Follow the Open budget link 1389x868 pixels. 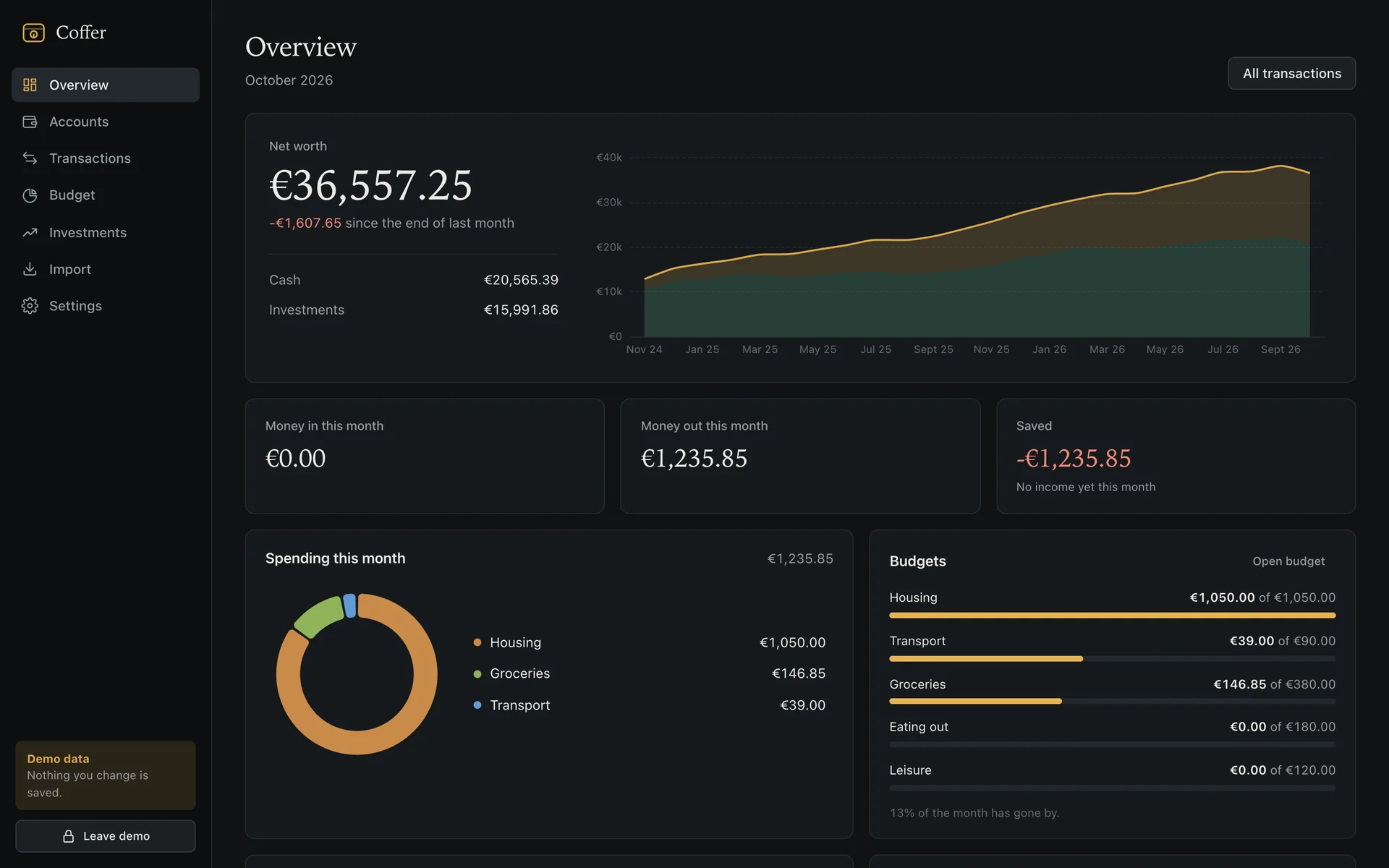tap(1288, 561)
